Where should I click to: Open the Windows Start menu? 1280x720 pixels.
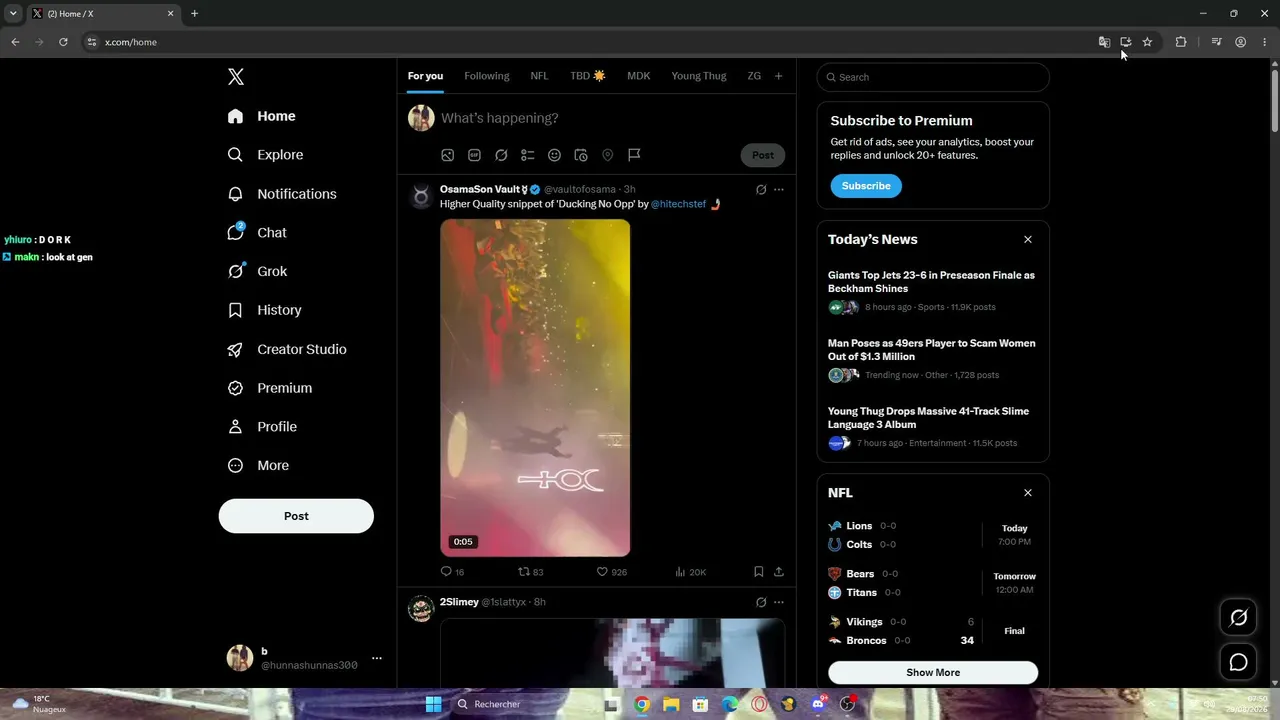coord(433,704)
